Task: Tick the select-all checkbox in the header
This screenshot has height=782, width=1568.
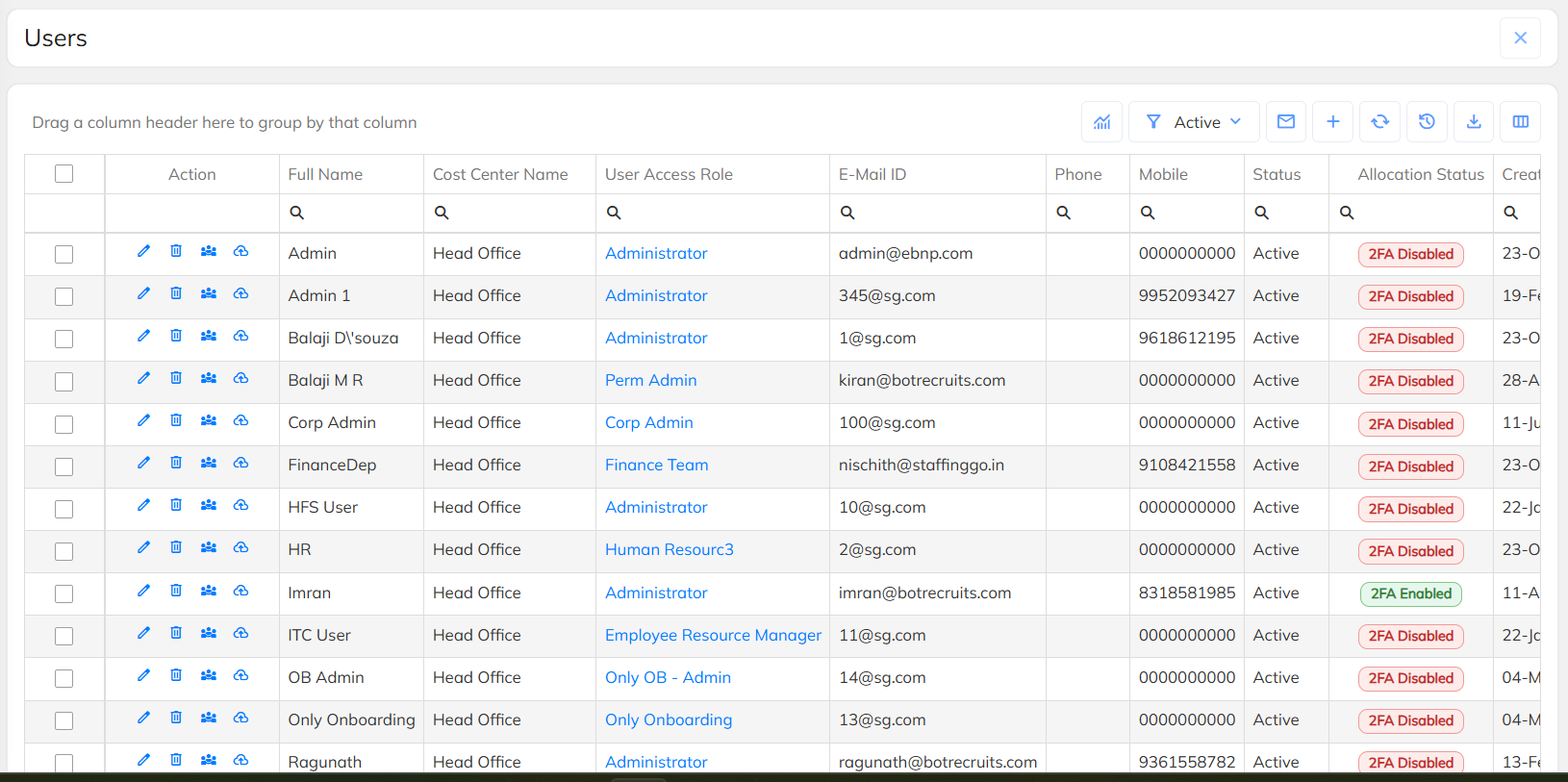Action: click(64, 174)
